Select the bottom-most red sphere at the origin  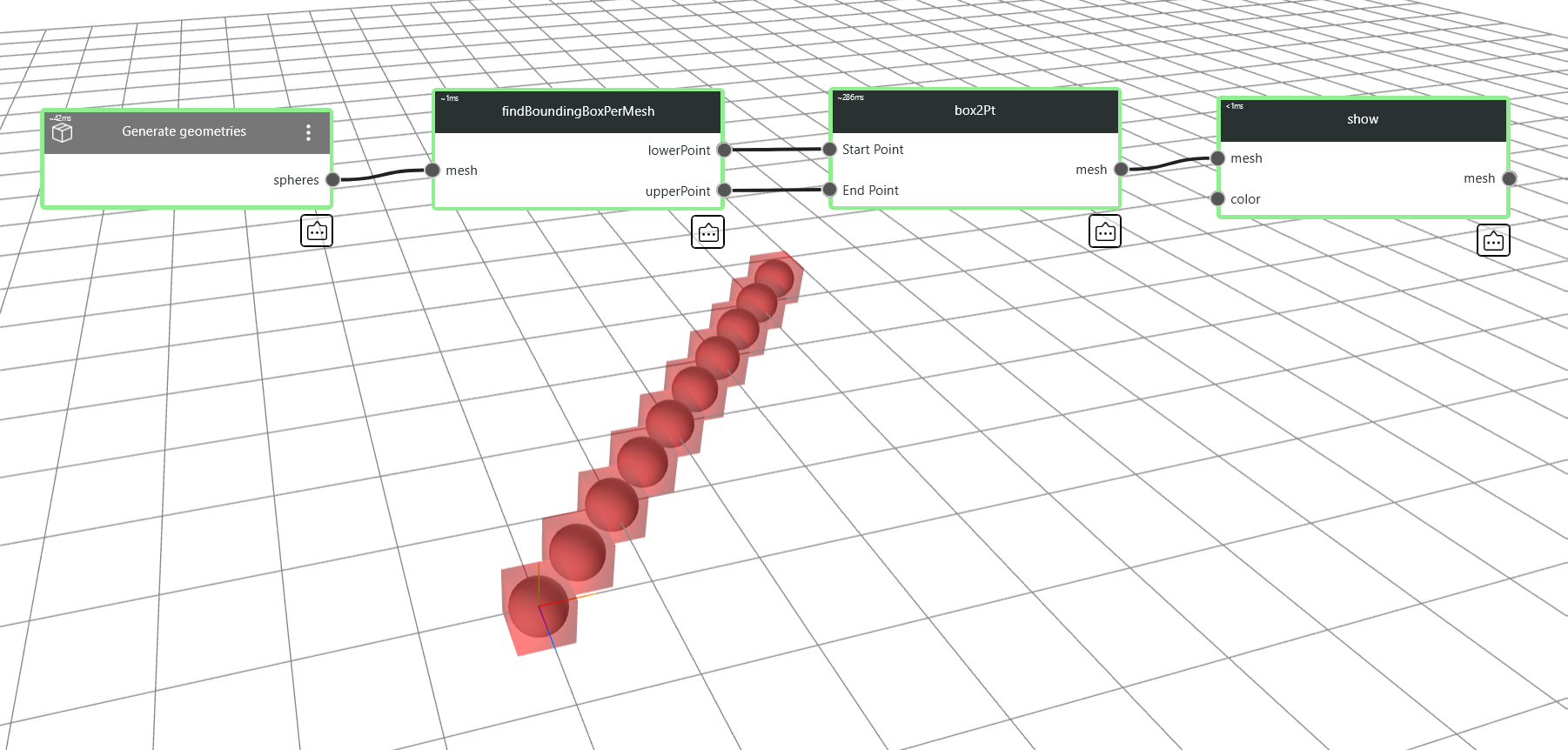(x=539, y=606)
